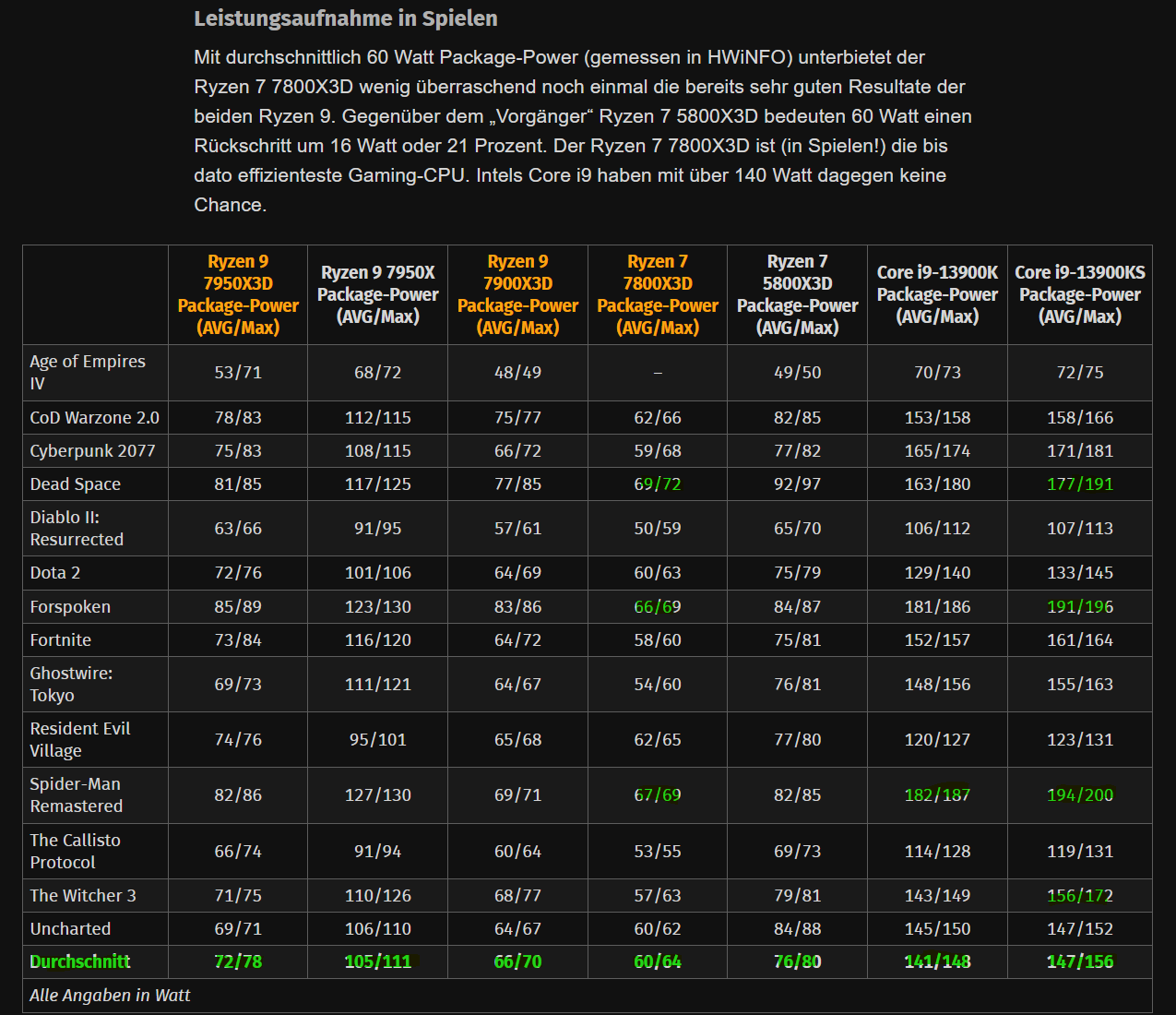Click the "Ghostwire: Tokyo" row label
This screenshot has height=1015, width=1176.
coord(71,684)
